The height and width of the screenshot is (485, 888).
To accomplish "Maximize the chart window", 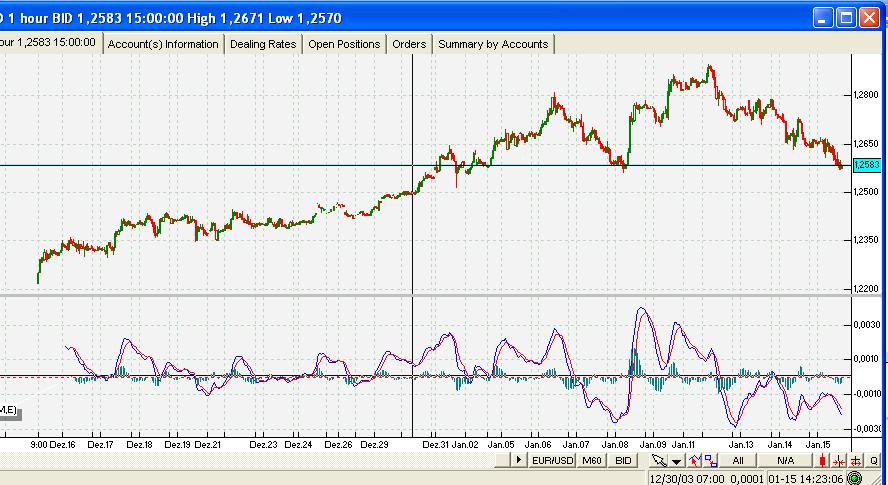I will 846,18.
